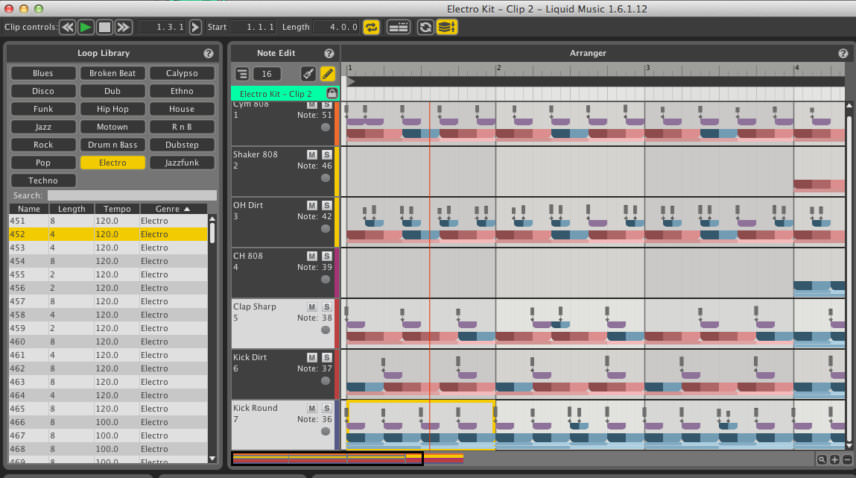Click the quantize value 16 field
Viewport: 856px width, 478px height.
click(x=266, y=74)
